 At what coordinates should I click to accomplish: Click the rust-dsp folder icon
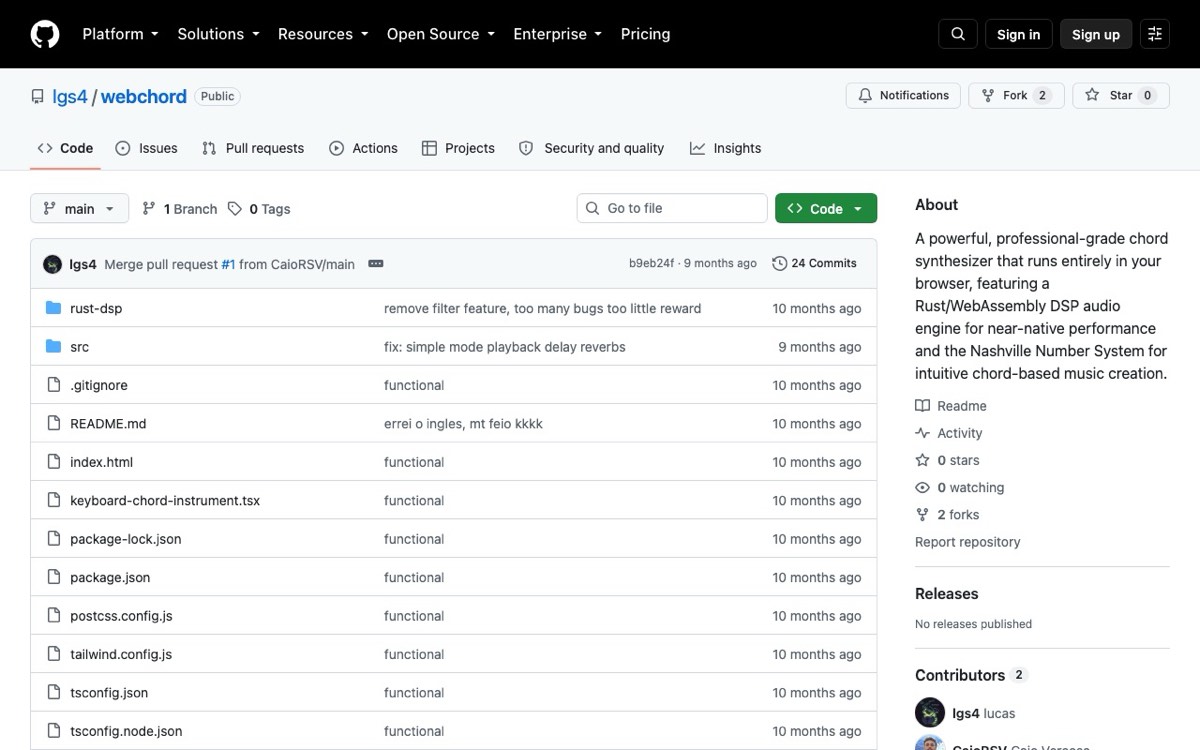[54, 308]
